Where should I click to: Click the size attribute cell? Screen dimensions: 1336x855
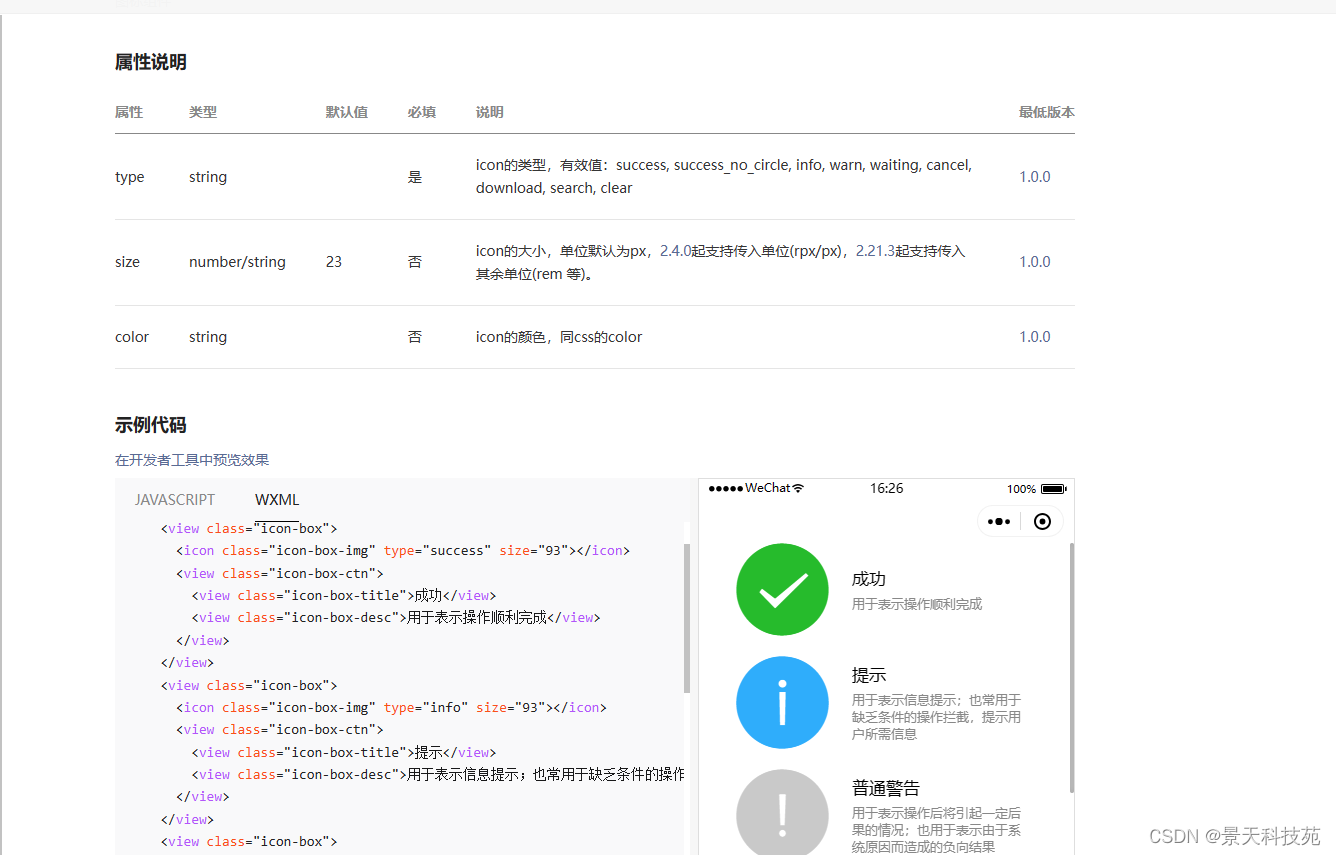click(128, 262)
